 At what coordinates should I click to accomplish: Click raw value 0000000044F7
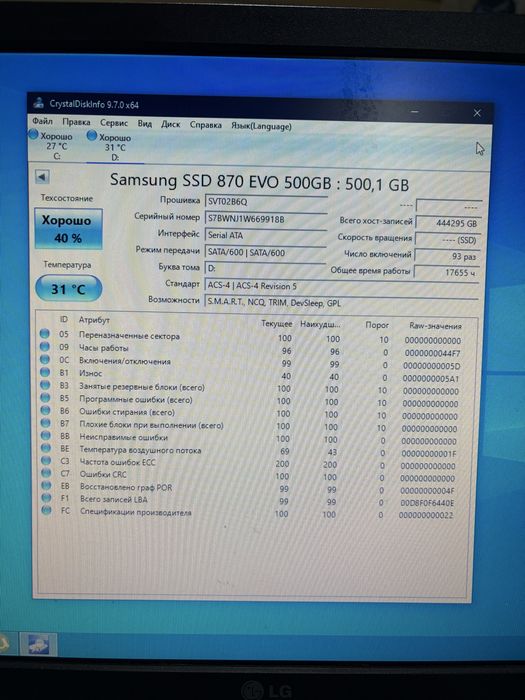432,353
